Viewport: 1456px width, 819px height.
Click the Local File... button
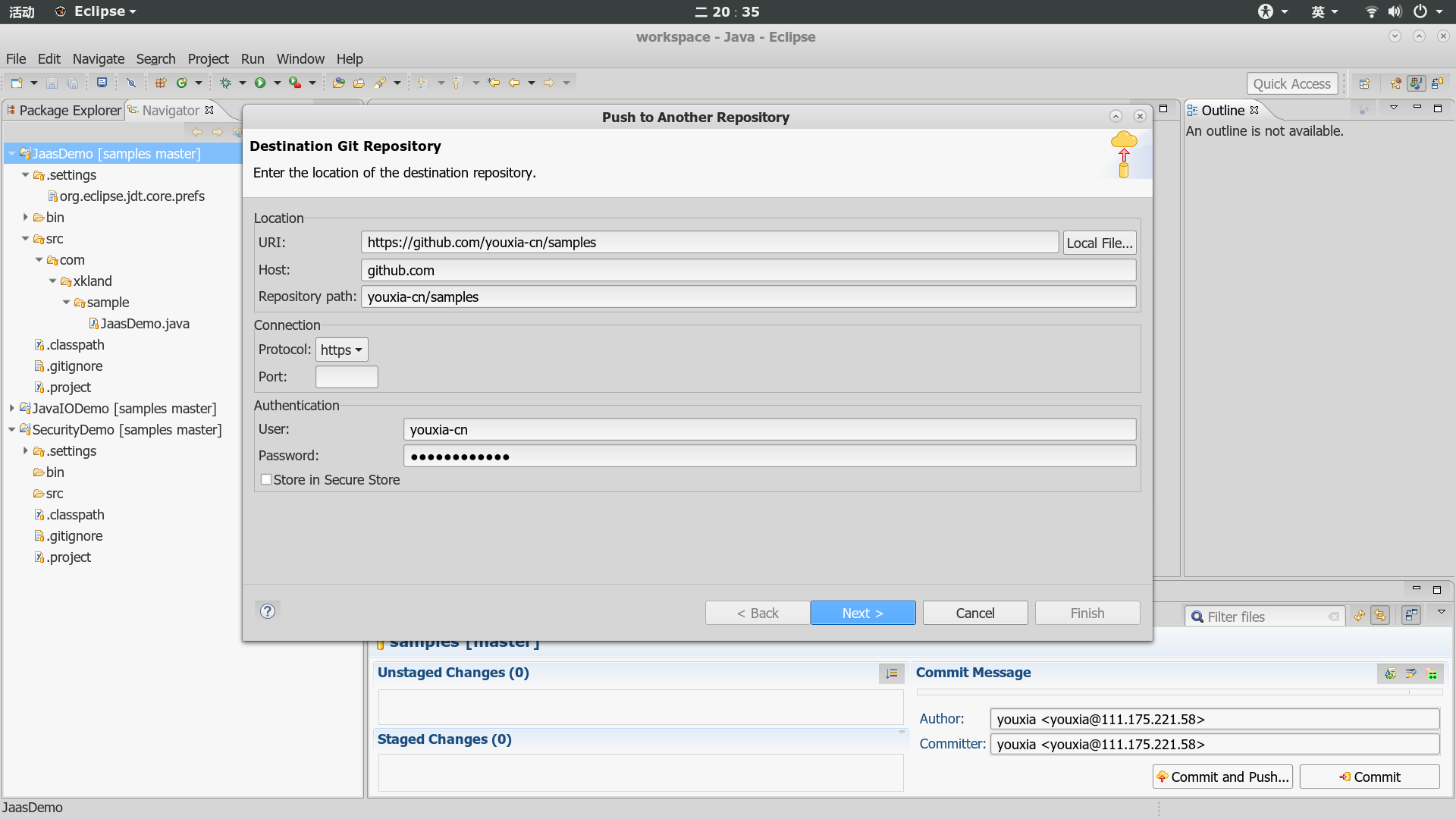tap(1100, 243)
